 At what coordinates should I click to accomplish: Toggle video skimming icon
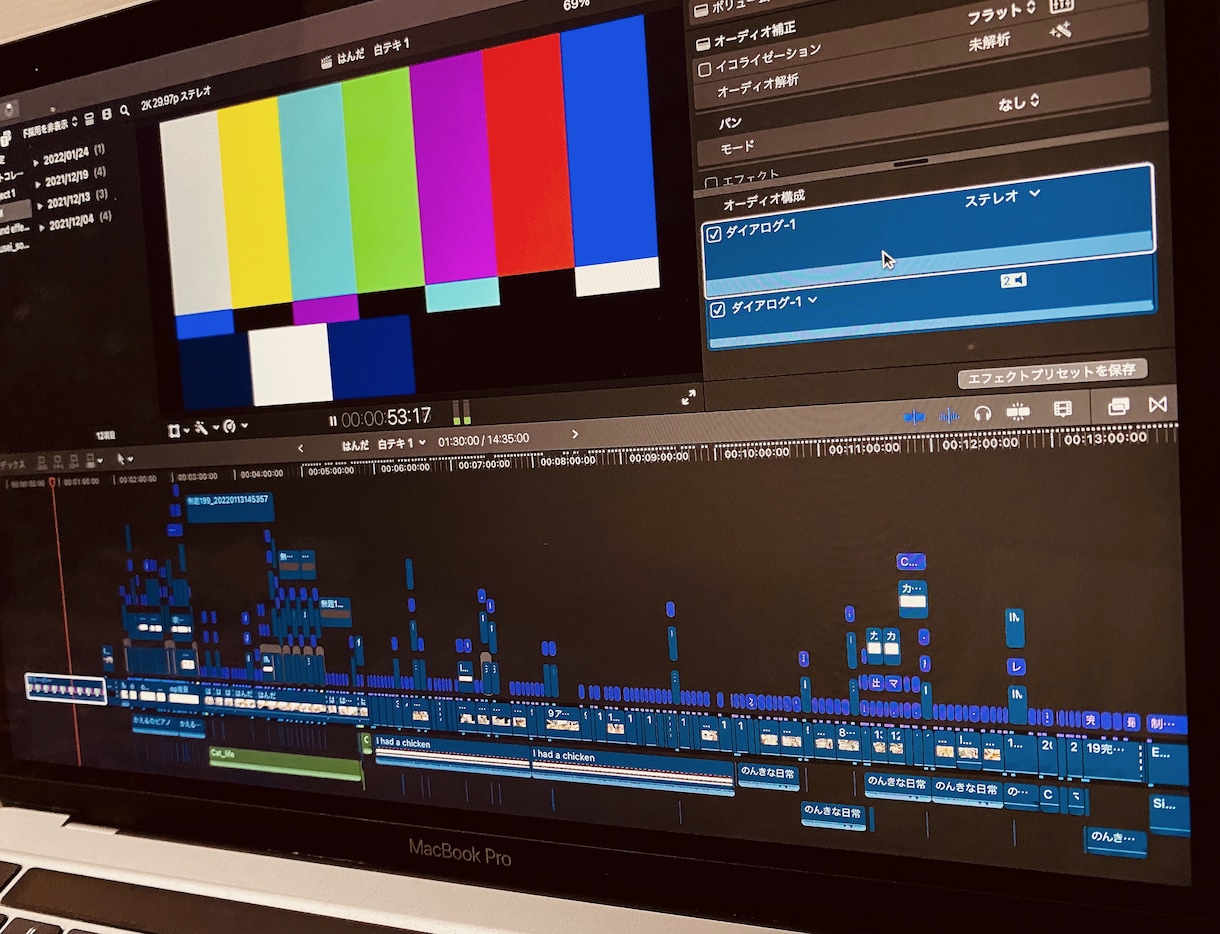(x=913, y=416)
